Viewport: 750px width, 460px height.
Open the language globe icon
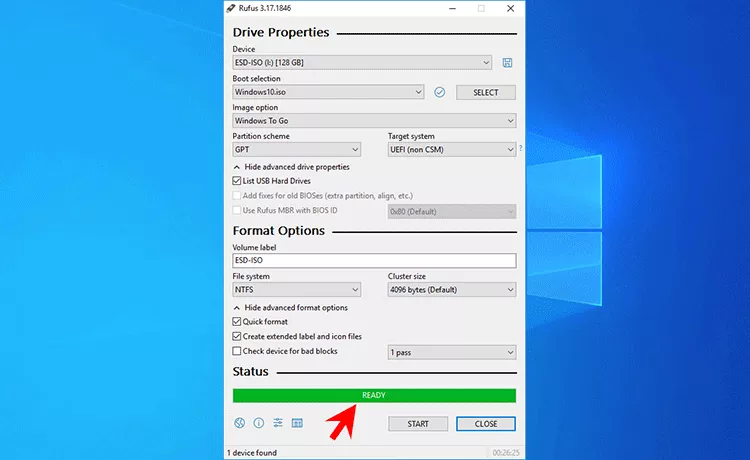click(x=240, y=423)
